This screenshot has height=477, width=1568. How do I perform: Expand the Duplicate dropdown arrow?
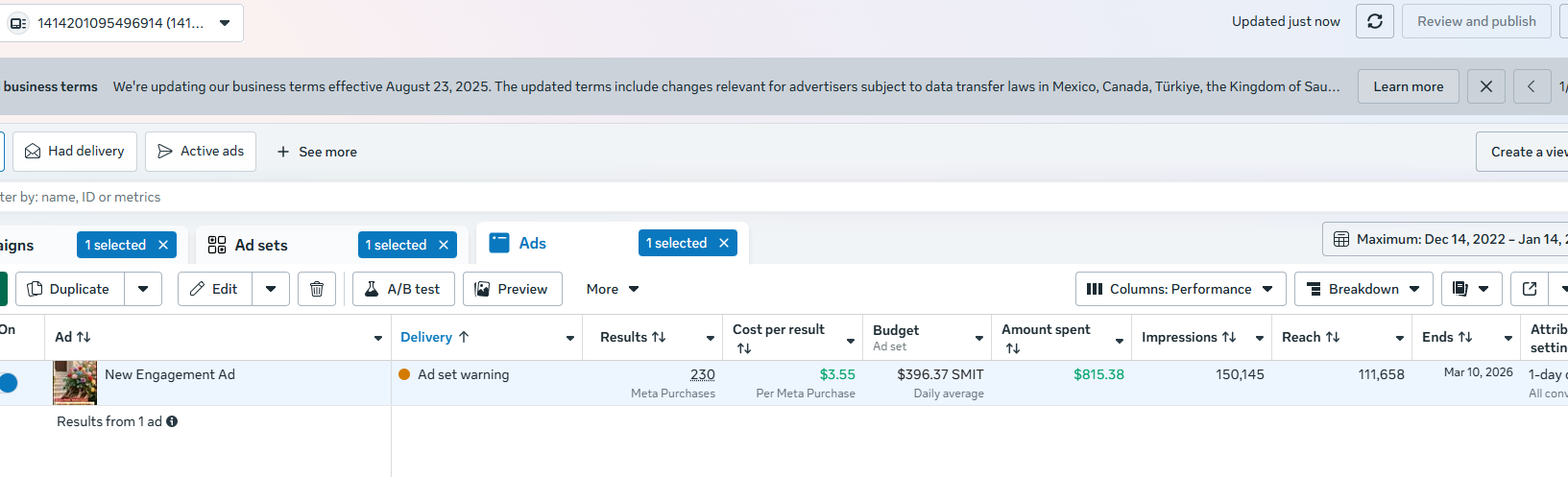point(143,289)
